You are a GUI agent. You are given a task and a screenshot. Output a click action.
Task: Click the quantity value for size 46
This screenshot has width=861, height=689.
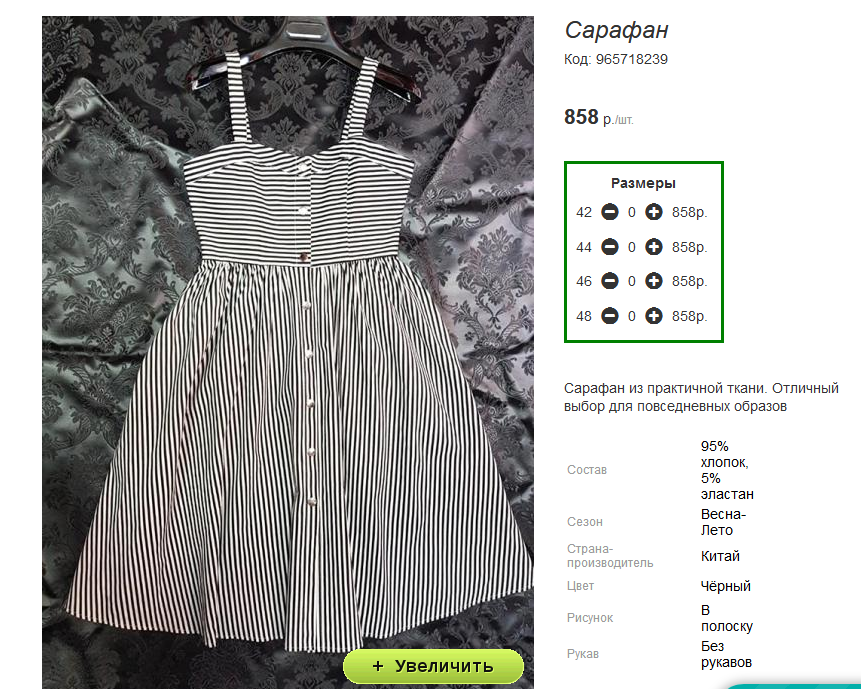(x=631, y=282)
